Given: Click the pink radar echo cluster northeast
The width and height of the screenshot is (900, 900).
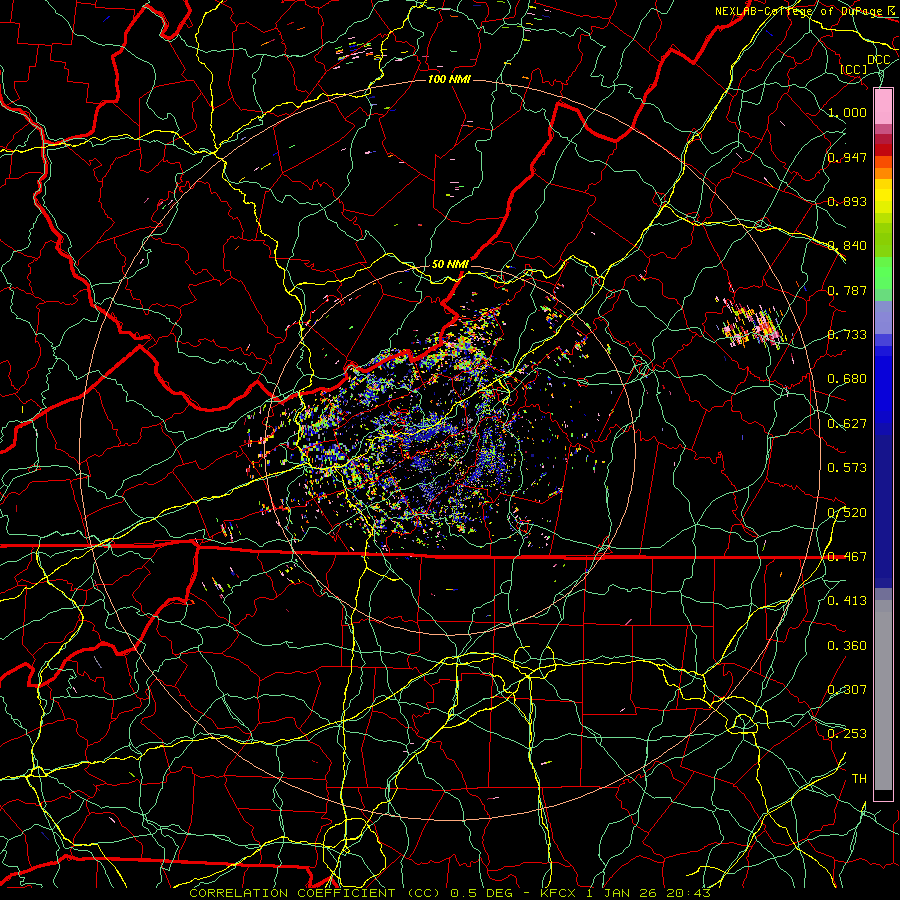Looking at the screenshot, I should pos(751,324).
